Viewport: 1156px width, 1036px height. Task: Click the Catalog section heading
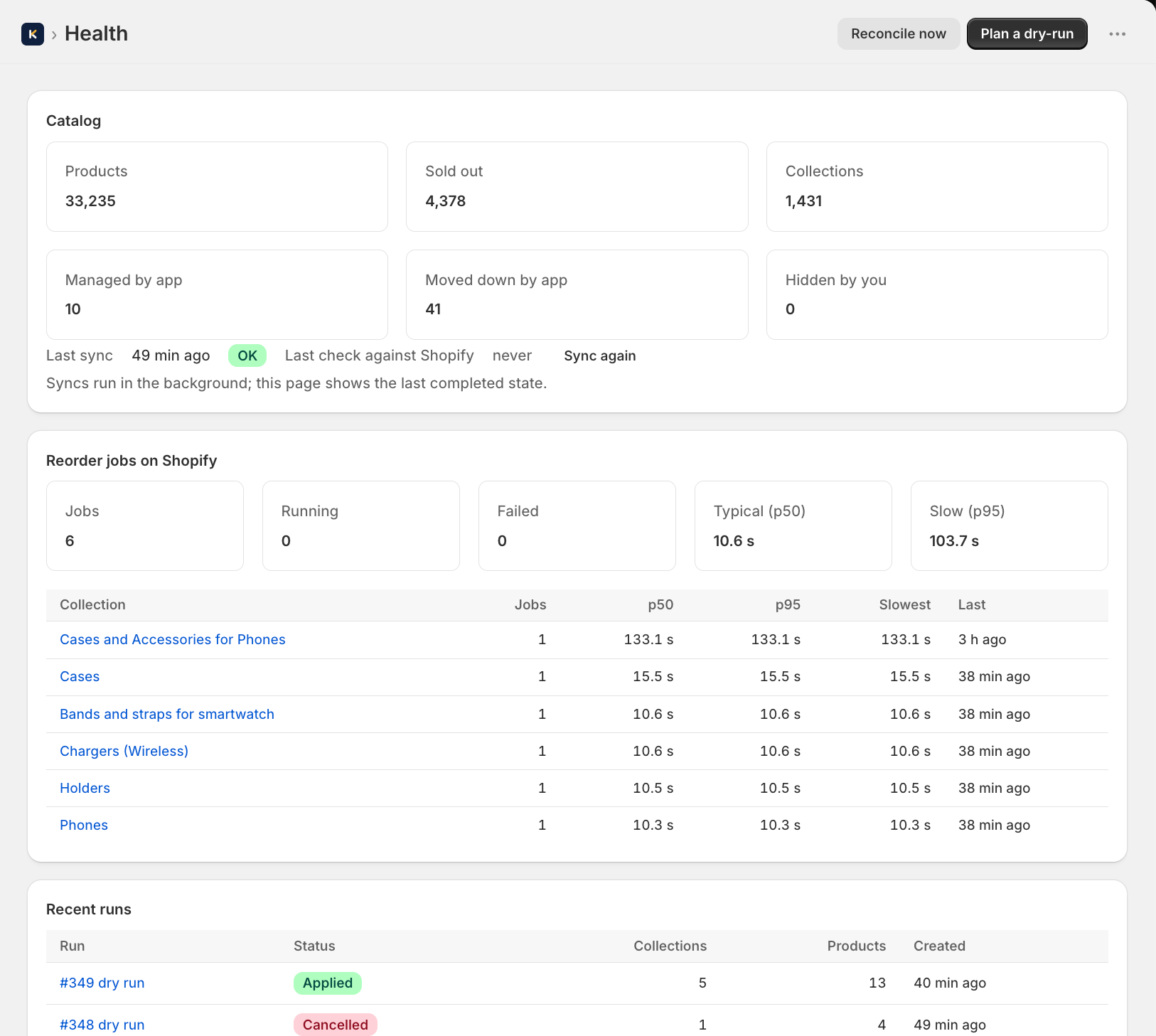[74, 121]
